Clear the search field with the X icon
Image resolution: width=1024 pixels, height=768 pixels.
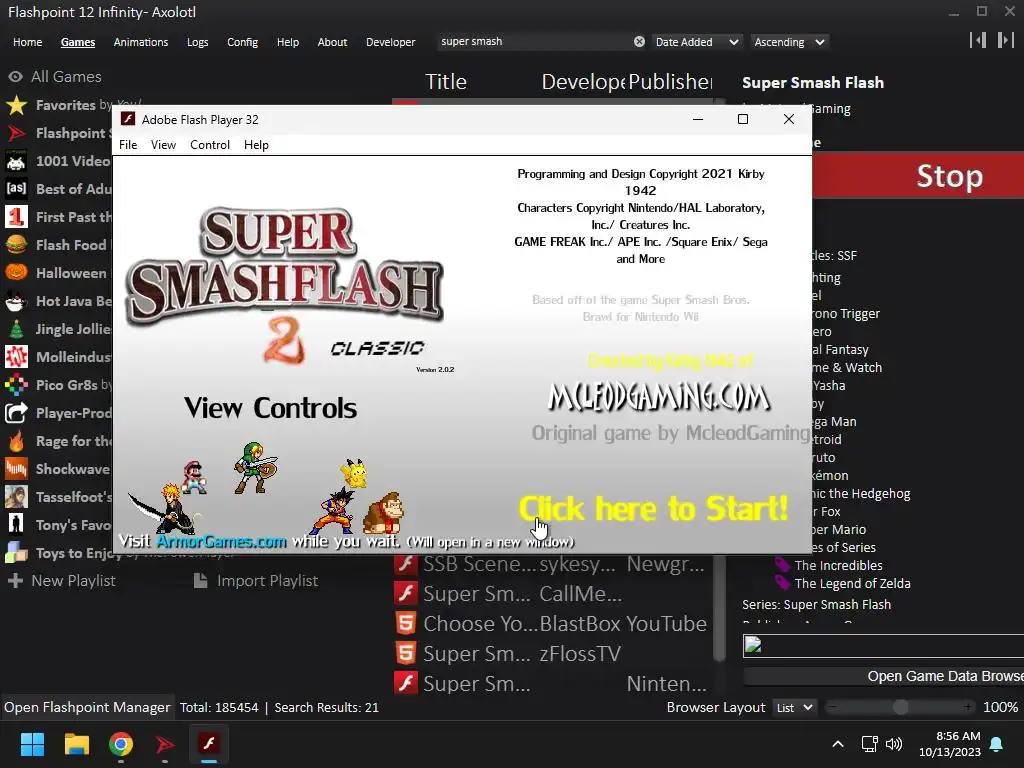(639, 42)
